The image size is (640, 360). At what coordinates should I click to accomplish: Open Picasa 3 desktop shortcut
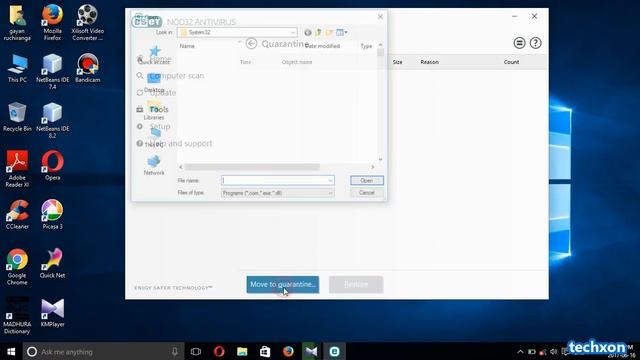coord(52,214)
